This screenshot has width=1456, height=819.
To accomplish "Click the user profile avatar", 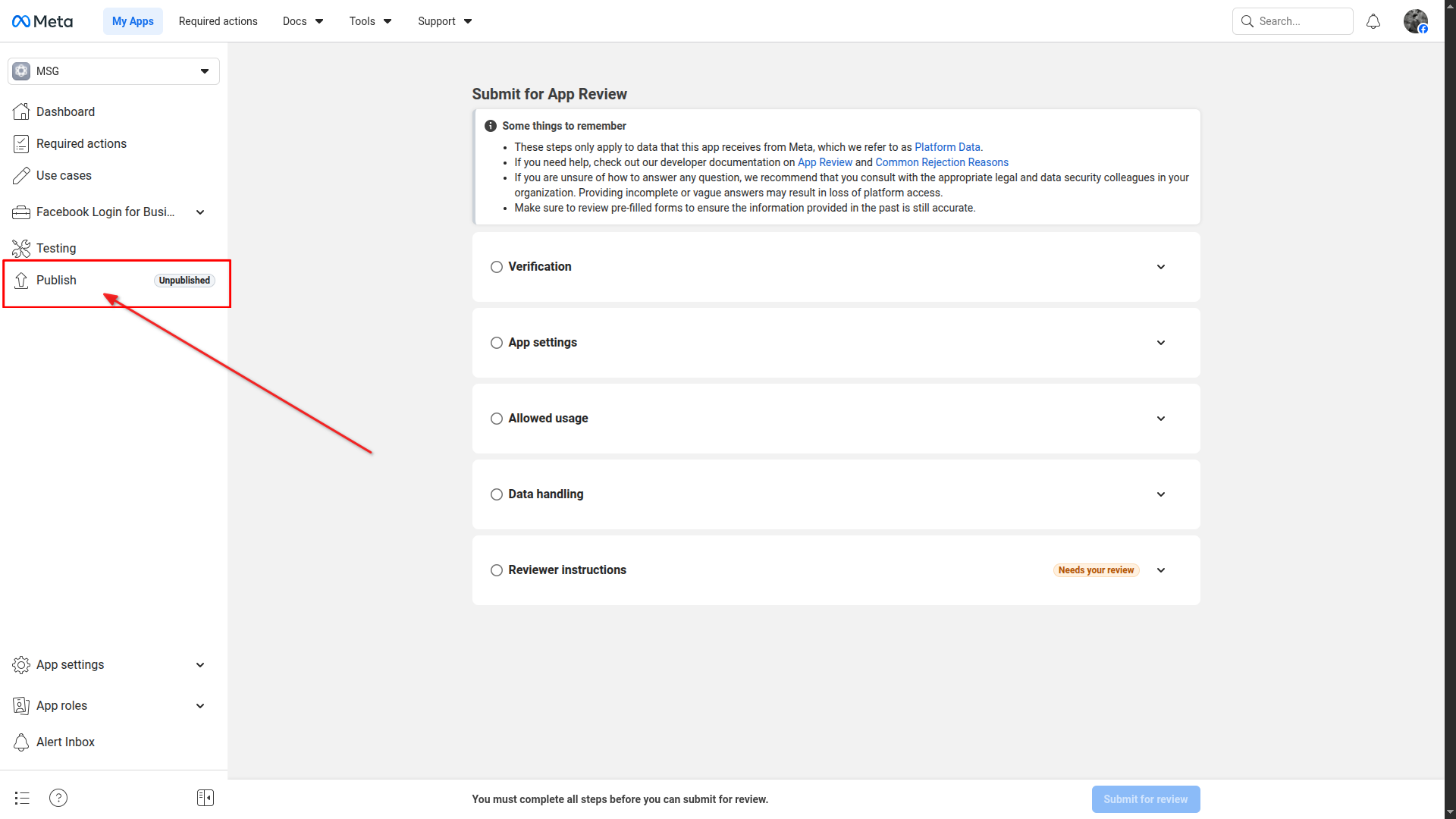I will 1415,21.
